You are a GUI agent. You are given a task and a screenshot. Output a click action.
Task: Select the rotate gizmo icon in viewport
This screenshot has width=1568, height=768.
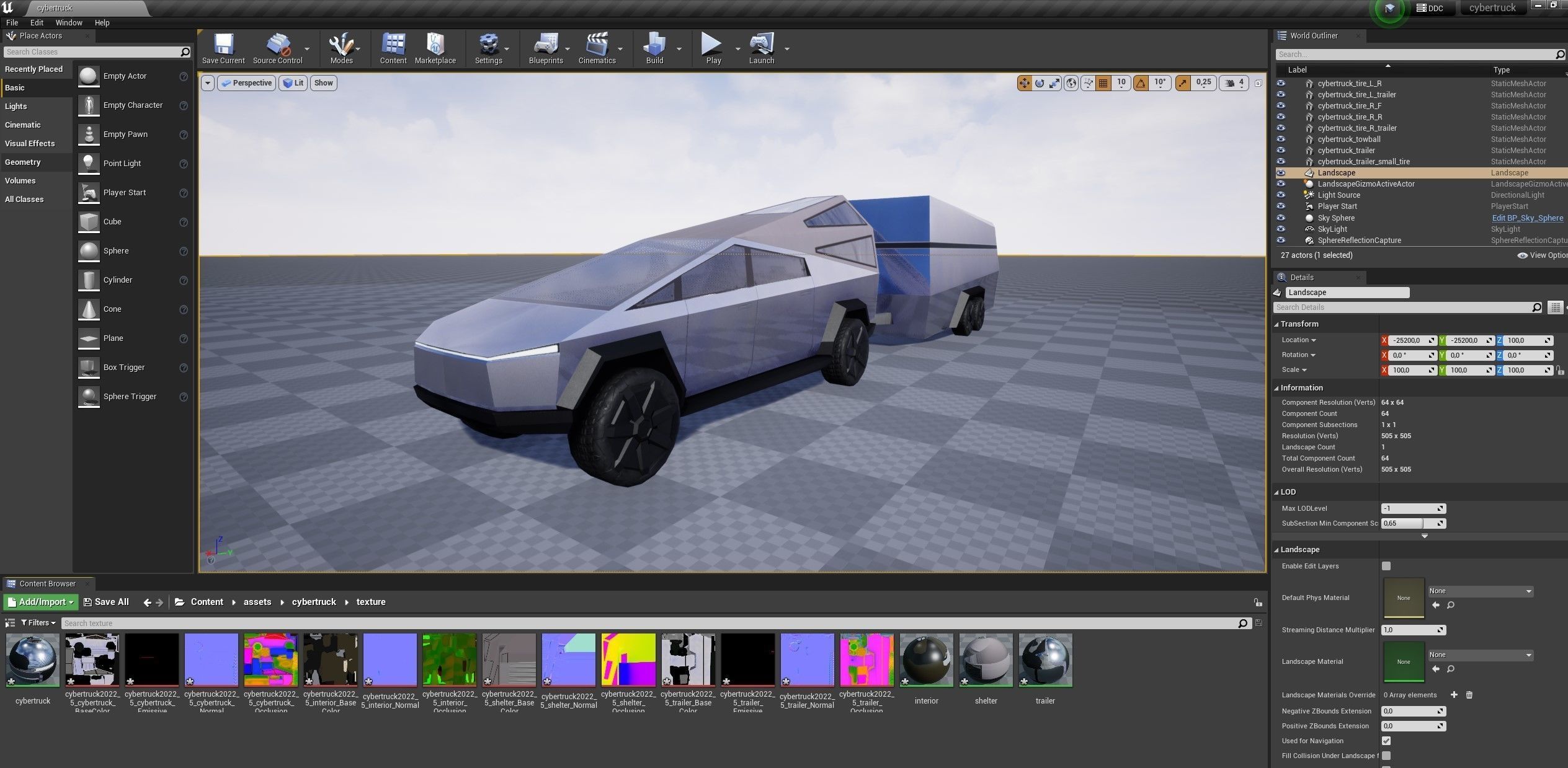pos(1040,83)
